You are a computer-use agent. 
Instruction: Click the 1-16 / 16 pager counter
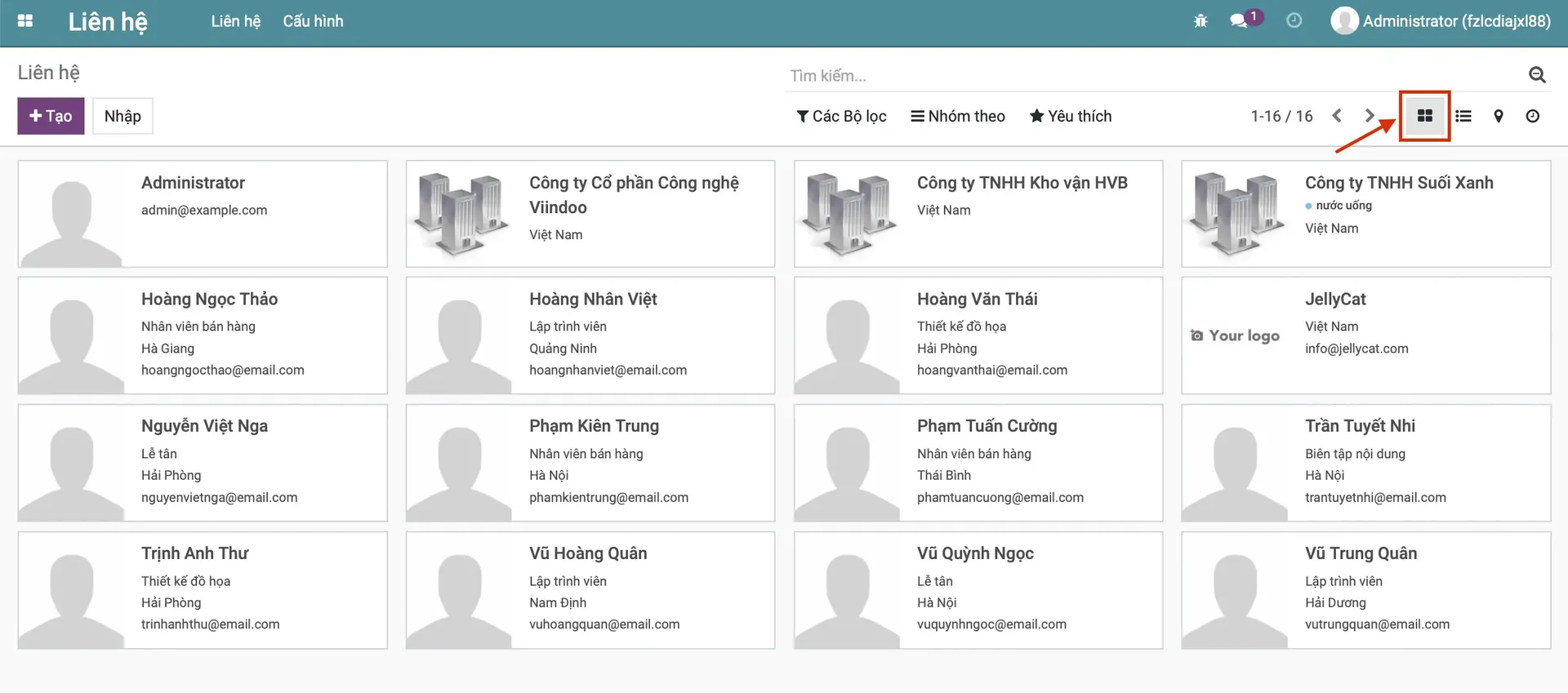click(1281, 116)
